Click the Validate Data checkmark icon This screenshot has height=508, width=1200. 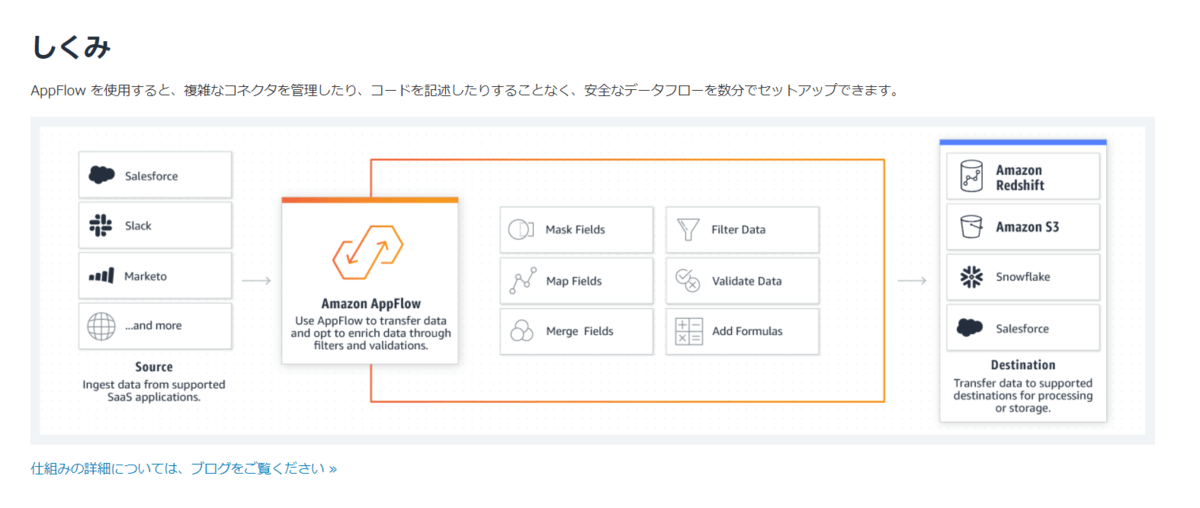point(688,281)
